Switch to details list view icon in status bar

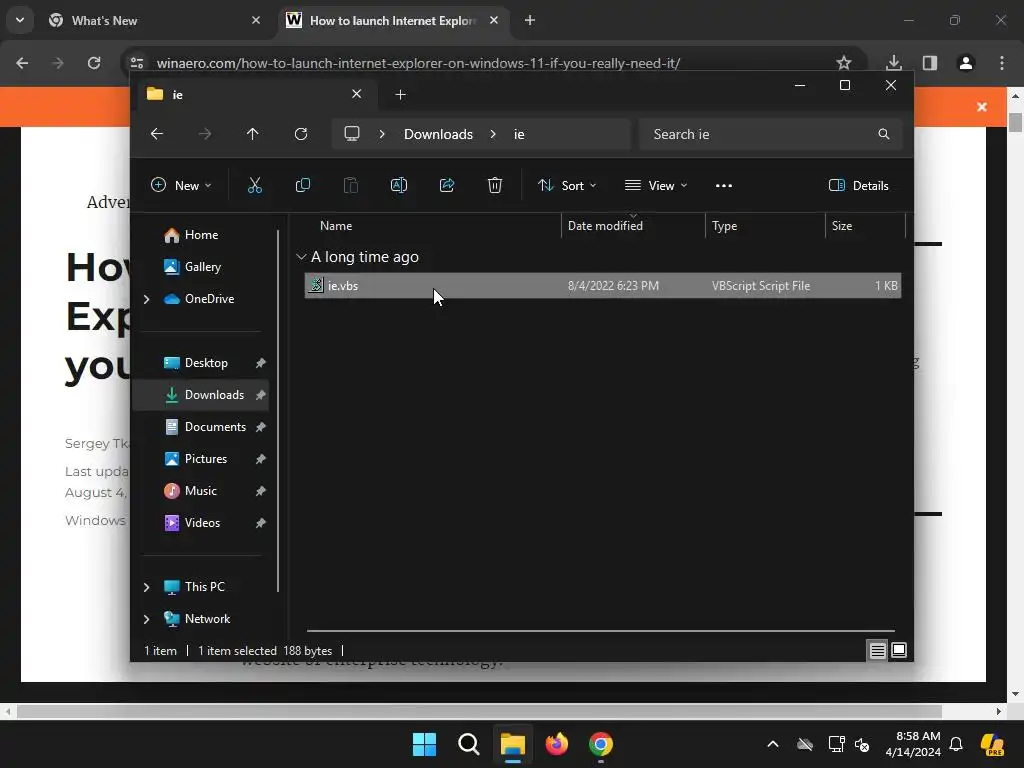(877, 650)
